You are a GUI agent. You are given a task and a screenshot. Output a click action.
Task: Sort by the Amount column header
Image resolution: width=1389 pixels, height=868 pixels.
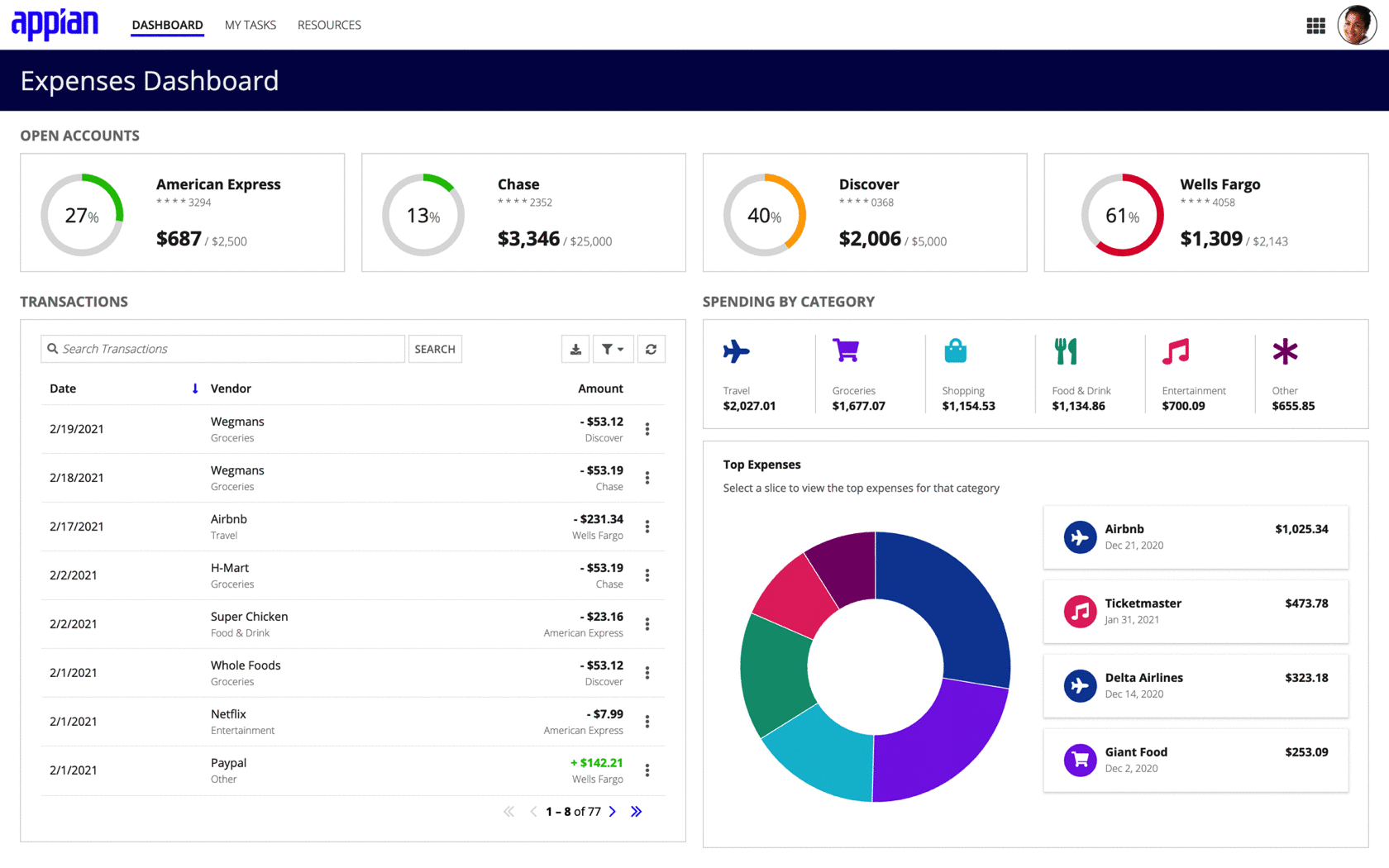pyautogui.click(x=600, y=389)
